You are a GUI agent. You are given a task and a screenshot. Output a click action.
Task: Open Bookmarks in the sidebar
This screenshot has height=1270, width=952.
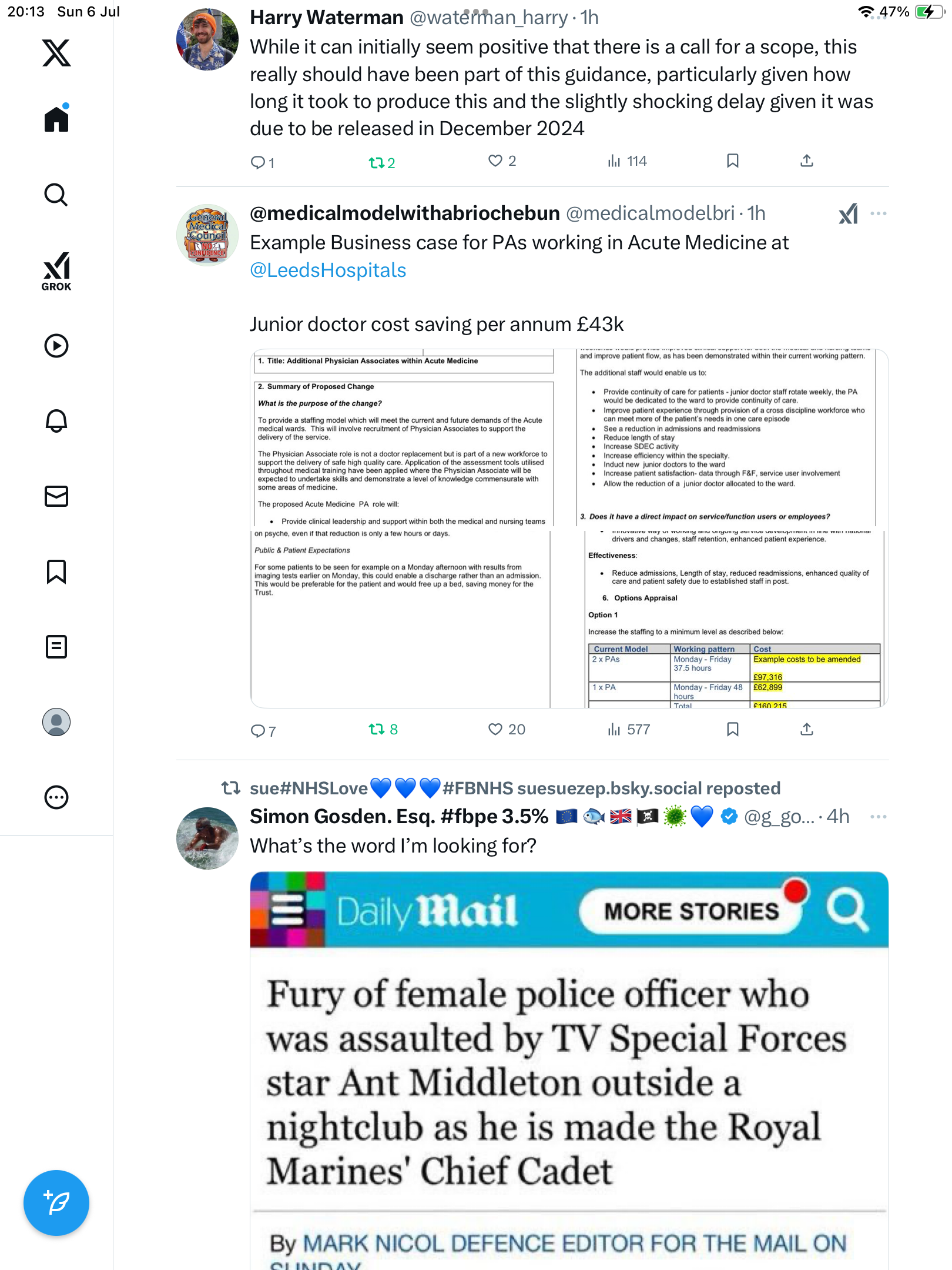56,571
